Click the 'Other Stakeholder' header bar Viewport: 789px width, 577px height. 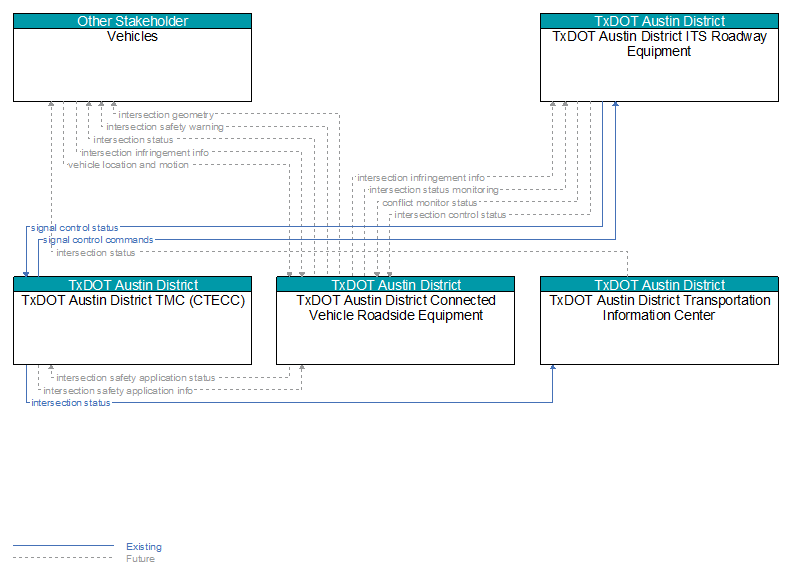point(132,21)
